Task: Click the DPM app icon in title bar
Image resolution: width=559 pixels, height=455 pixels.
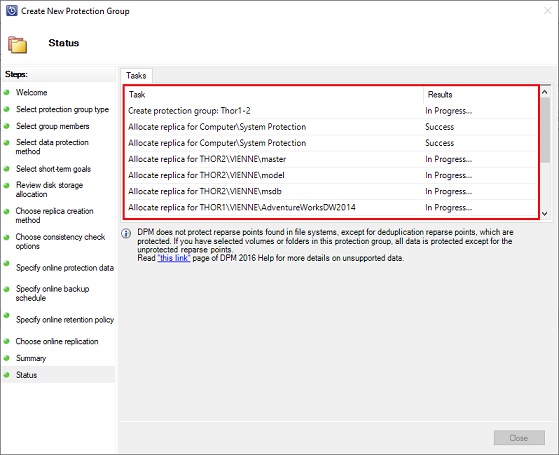Action: [x=11, y=11]
